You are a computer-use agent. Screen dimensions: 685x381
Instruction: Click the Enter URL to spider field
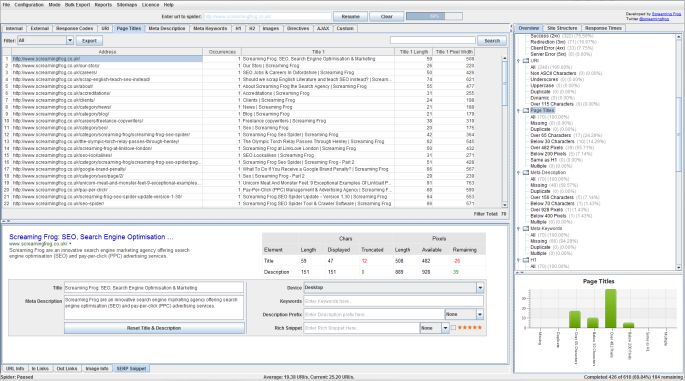(267, 17)
